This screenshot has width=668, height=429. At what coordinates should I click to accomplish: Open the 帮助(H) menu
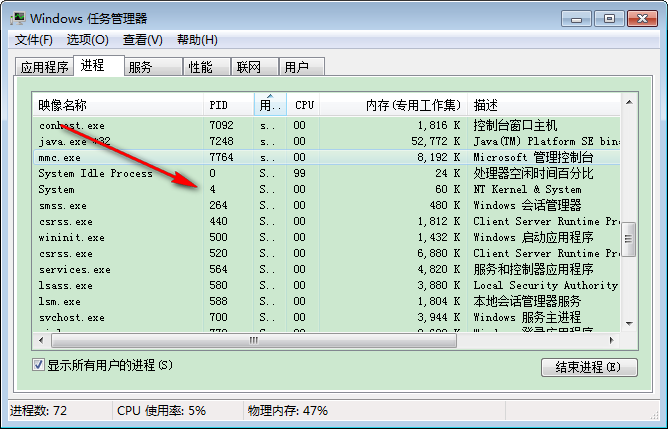(x=197, y=40)
